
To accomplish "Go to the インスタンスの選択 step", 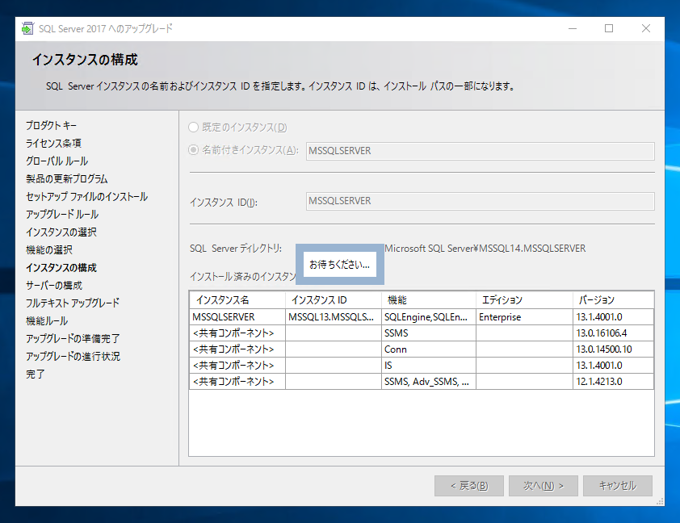I will (x=61, y=232).
